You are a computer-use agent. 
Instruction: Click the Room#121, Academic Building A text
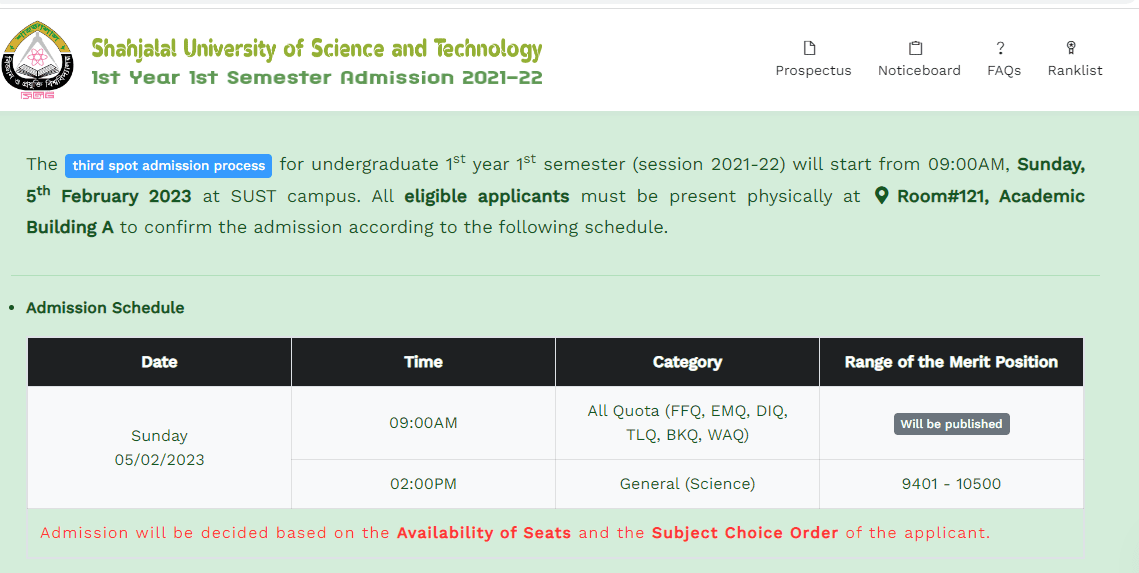coord(556,211)
